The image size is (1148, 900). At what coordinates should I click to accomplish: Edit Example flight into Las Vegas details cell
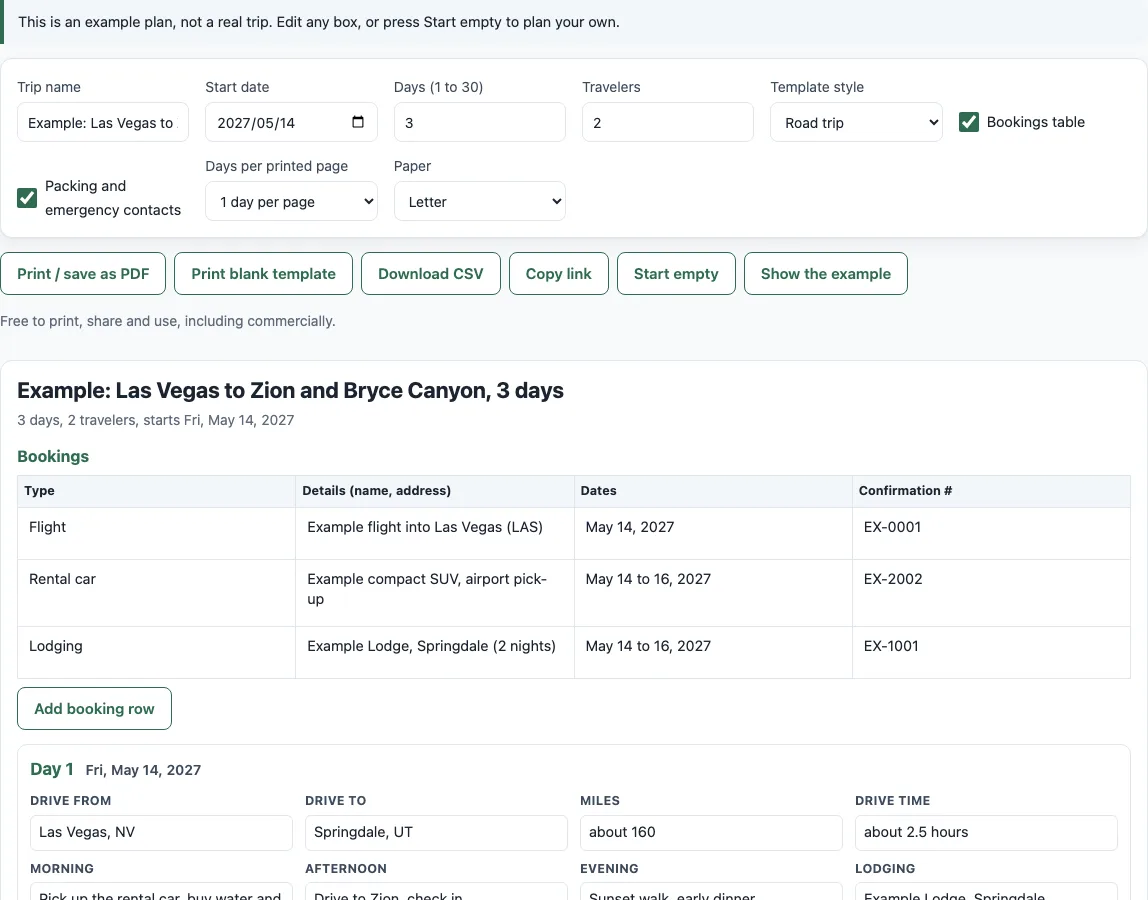(435, 534)
